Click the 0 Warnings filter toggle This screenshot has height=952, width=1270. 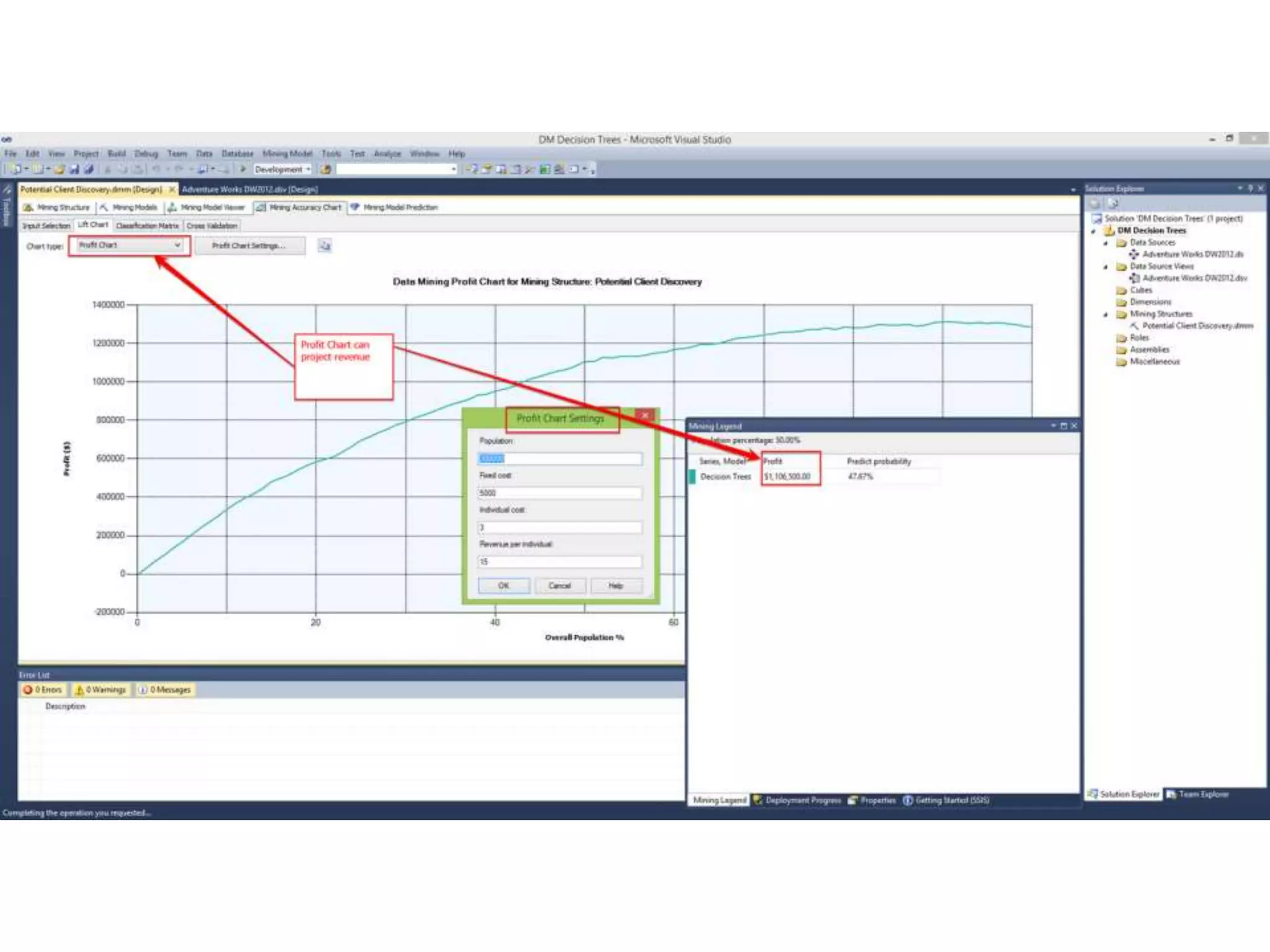pyautogui.click(x=100, y=690)
